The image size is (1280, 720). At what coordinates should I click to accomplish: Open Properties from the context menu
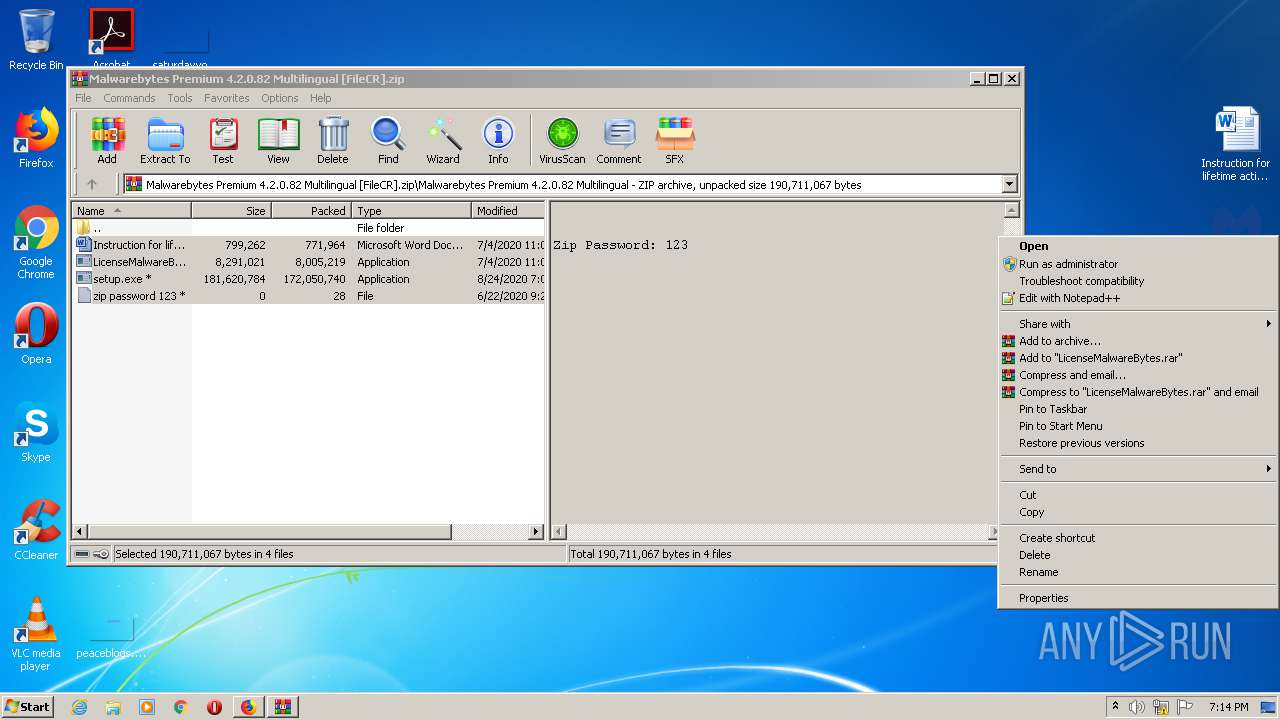click(x=1138, y=598)
